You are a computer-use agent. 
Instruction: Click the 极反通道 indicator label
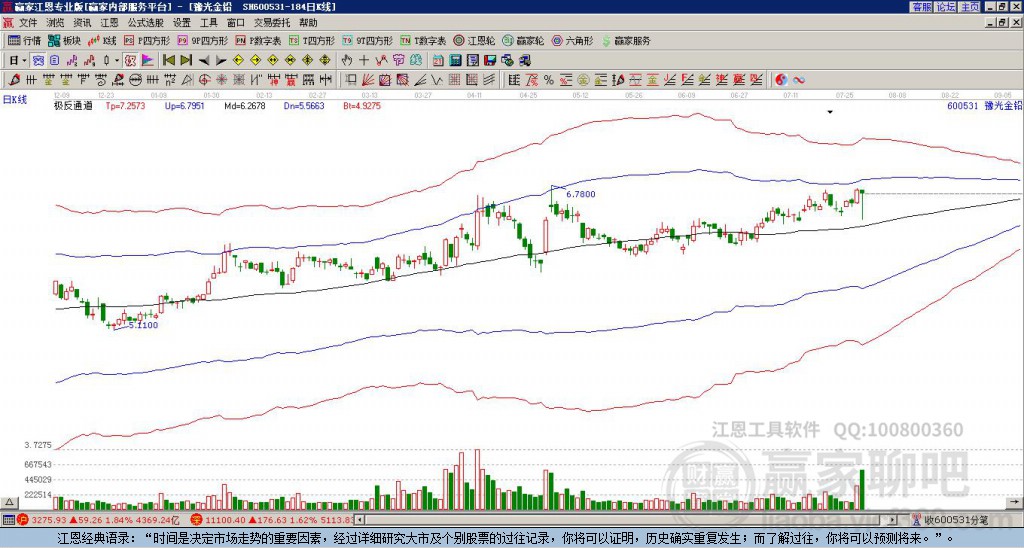pyautogui.click(x=73, y=105)
